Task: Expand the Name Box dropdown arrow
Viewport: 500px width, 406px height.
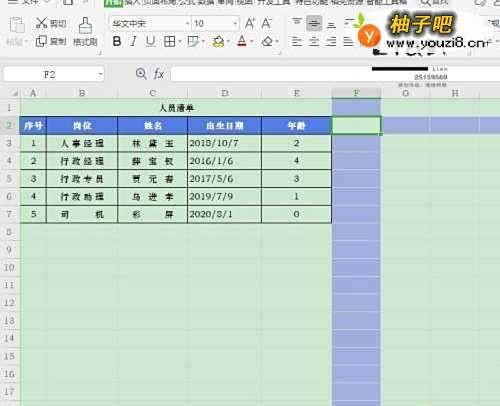Action: pos(100,74)
